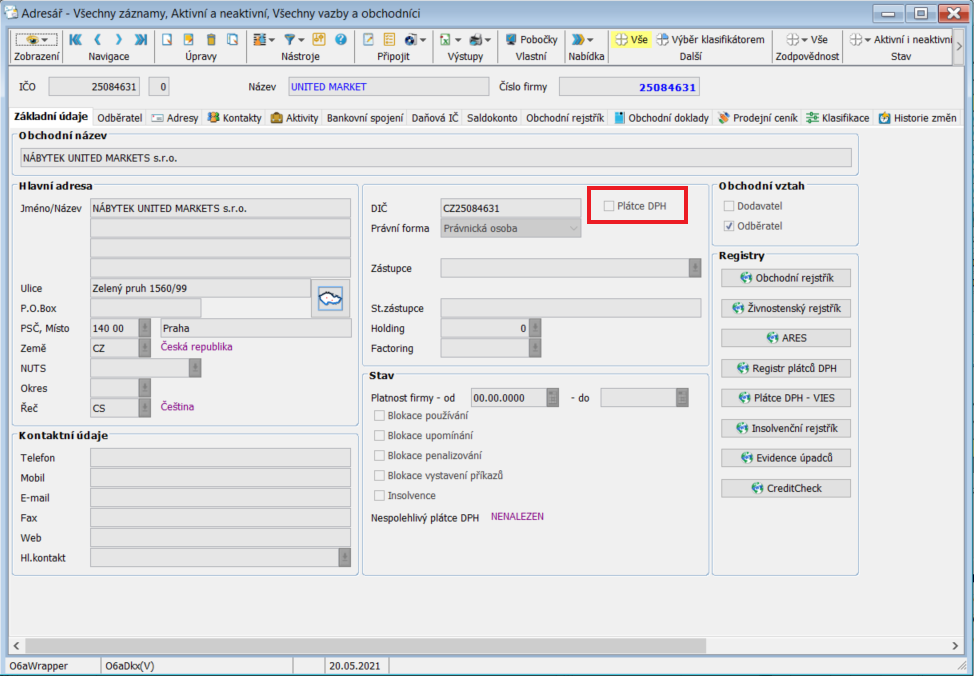Open the map icon next to Ulice

point(329,297)
